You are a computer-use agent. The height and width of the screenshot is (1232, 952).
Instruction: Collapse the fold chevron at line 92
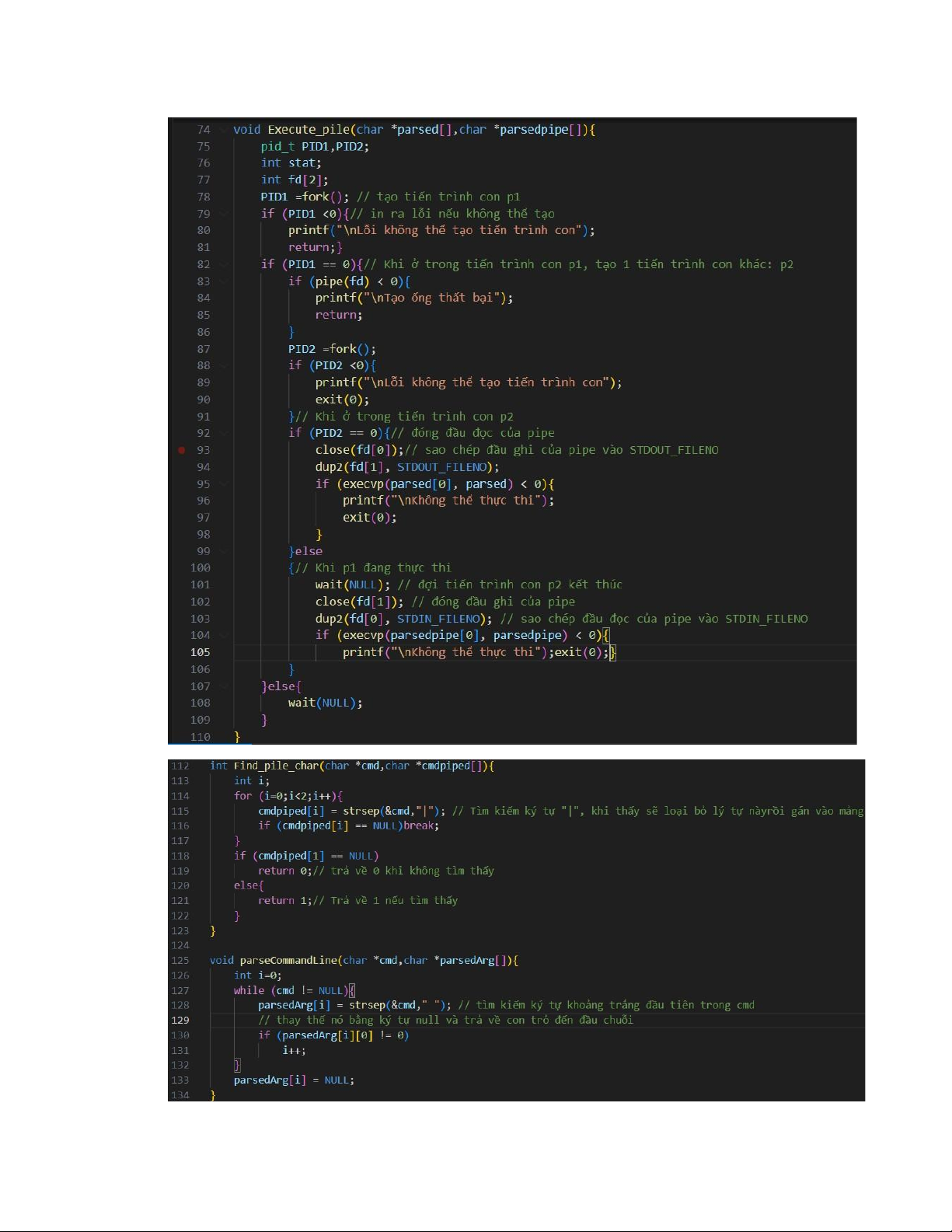(x=224, y=433)
